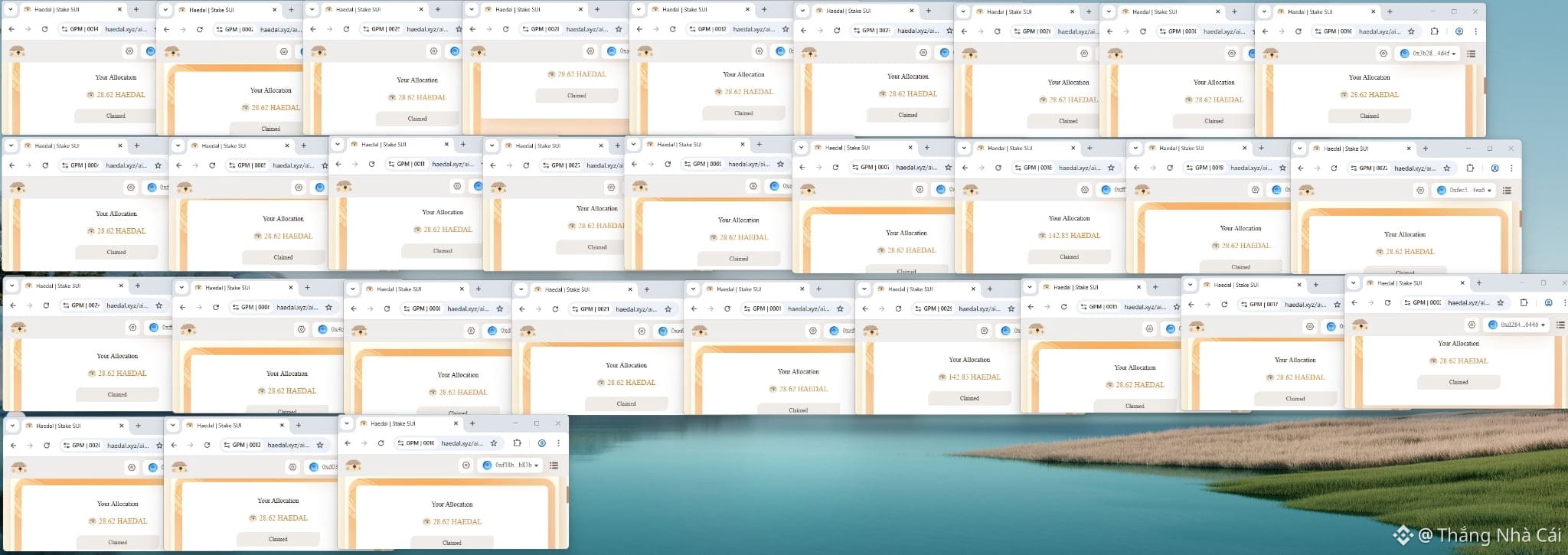Focus the address bar in the 0xf38b...b83b window

447,443
